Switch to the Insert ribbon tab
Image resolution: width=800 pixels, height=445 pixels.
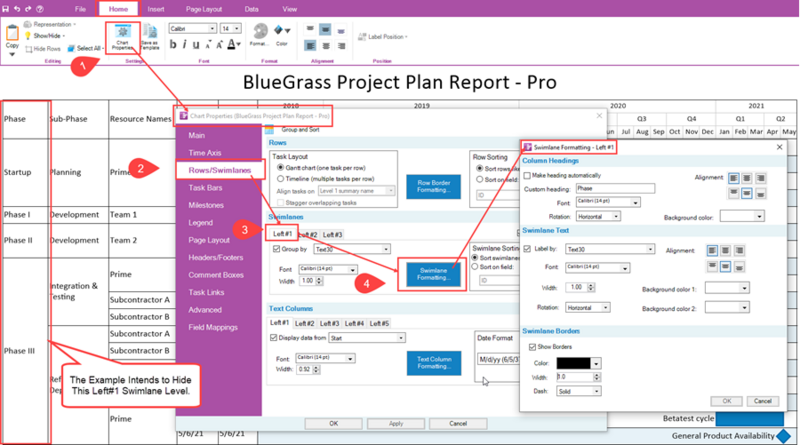click(156, 9)
